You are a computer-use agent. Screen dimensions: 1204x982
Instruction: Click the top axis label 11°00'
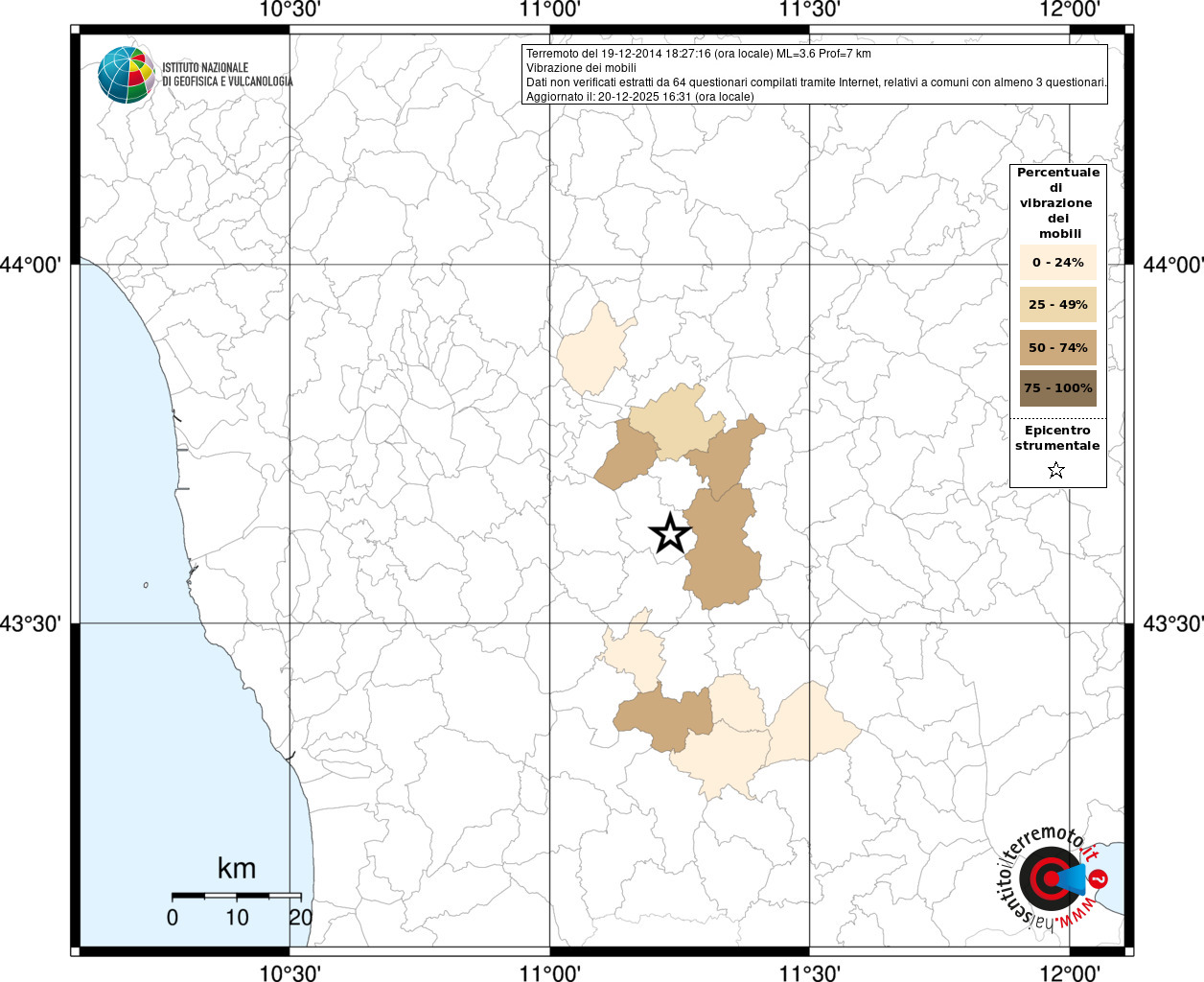550,10
